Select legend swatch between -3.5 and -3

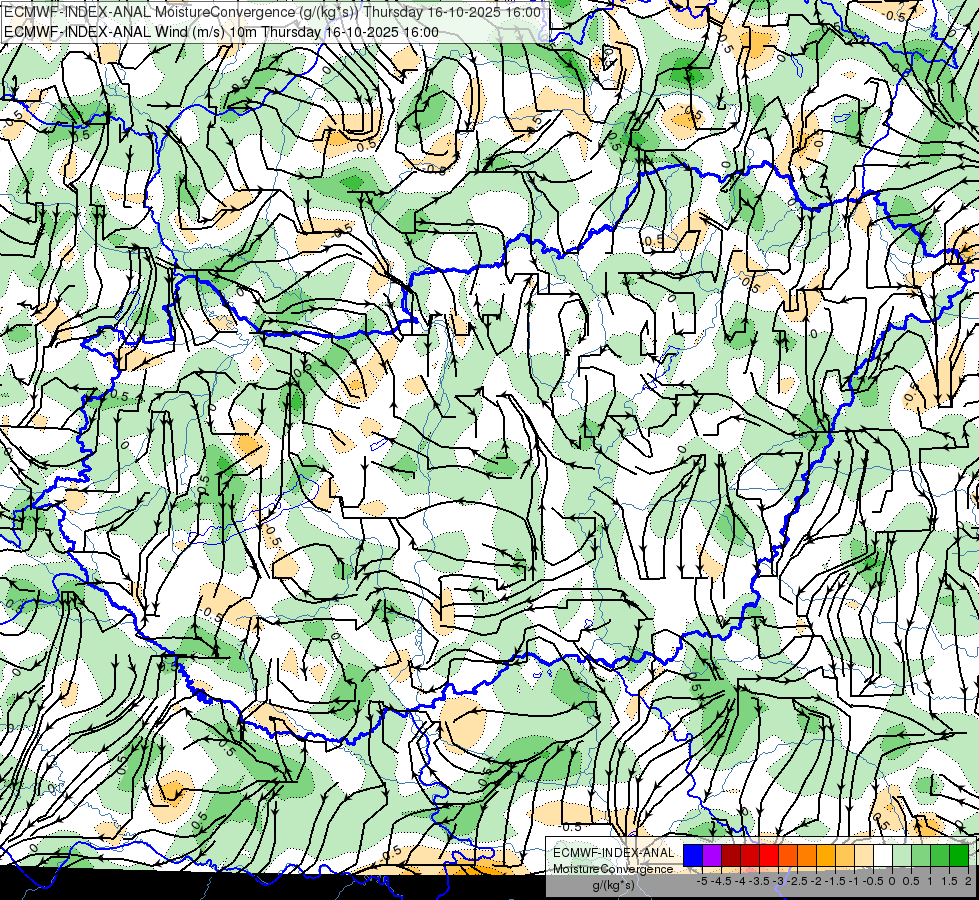pyautogui.click(x=769, y=855)
